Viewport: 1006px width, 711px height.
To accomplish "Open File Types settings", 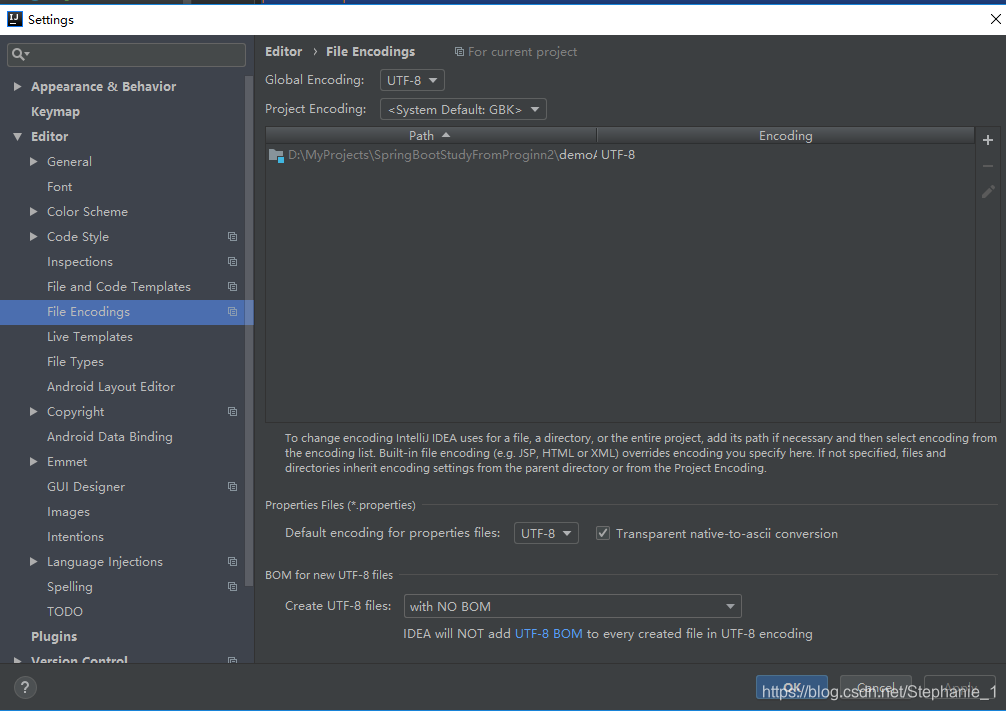I will click(x=75, y=362).
